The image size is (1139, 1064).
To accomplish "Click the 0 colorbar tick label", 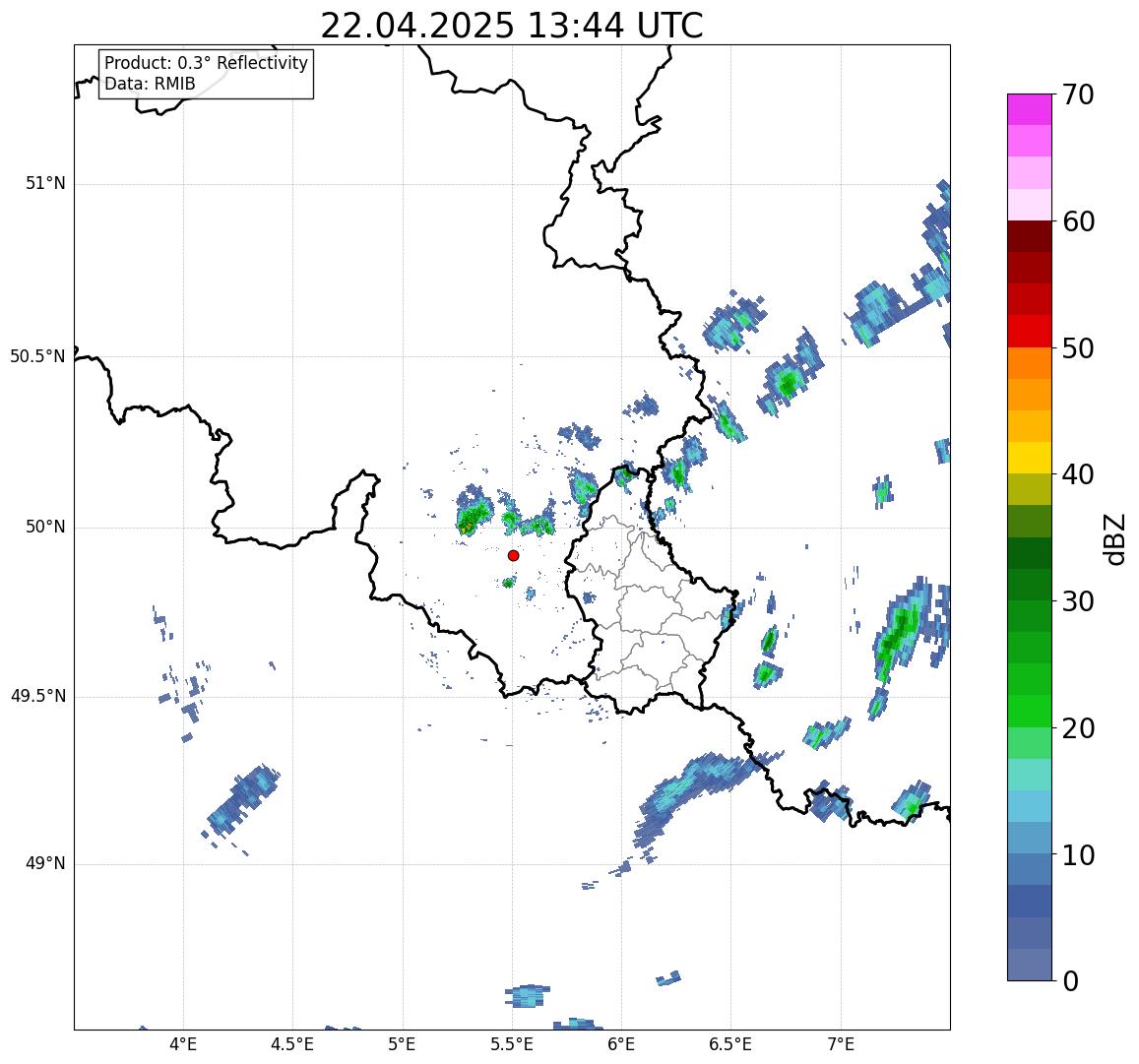I will pyautogui.click(x=1071, y=981).
